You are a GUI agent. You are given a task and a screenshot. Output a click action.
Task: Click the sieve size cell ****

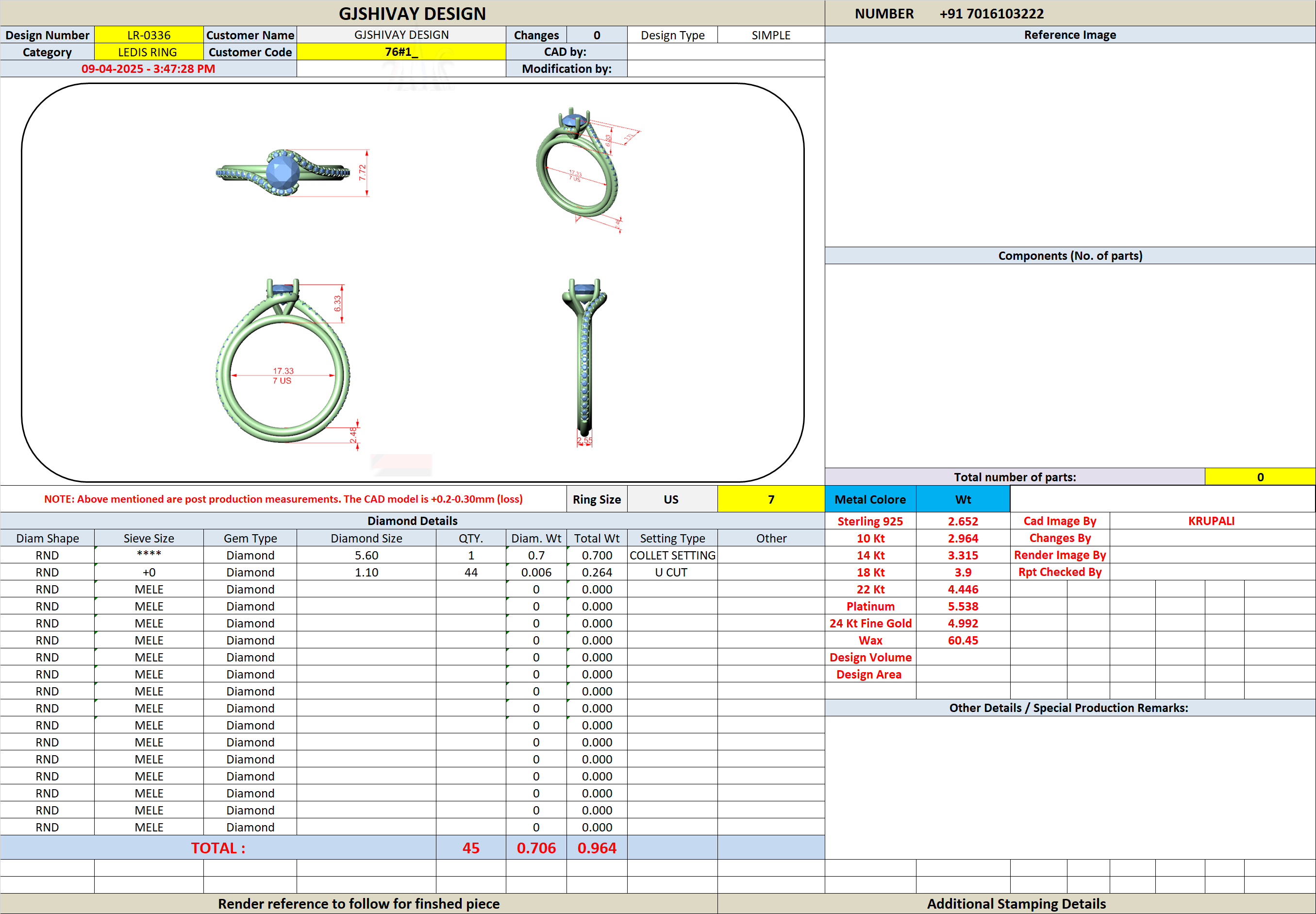pos(149,555)
